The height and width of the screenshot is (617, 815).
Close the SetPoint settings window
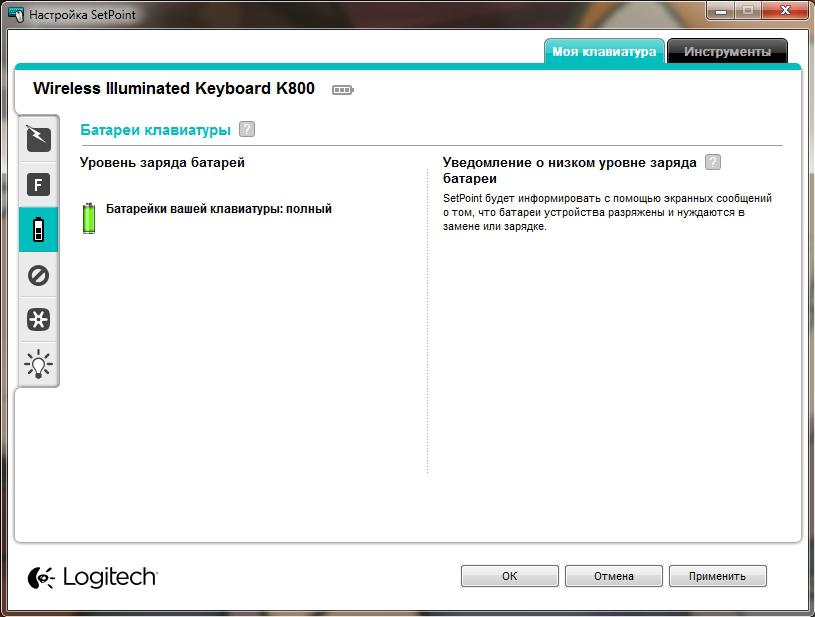coord(785,11)
